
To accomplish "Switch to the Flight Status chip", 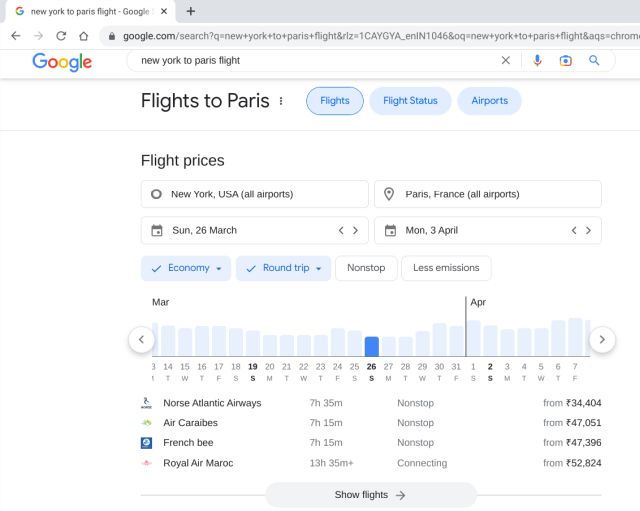I will 410,101.
